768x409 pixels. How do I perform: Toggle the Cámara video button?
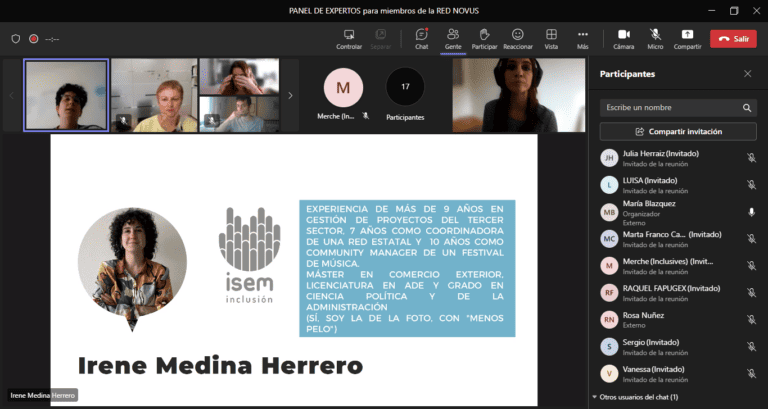tap(624, 39)
